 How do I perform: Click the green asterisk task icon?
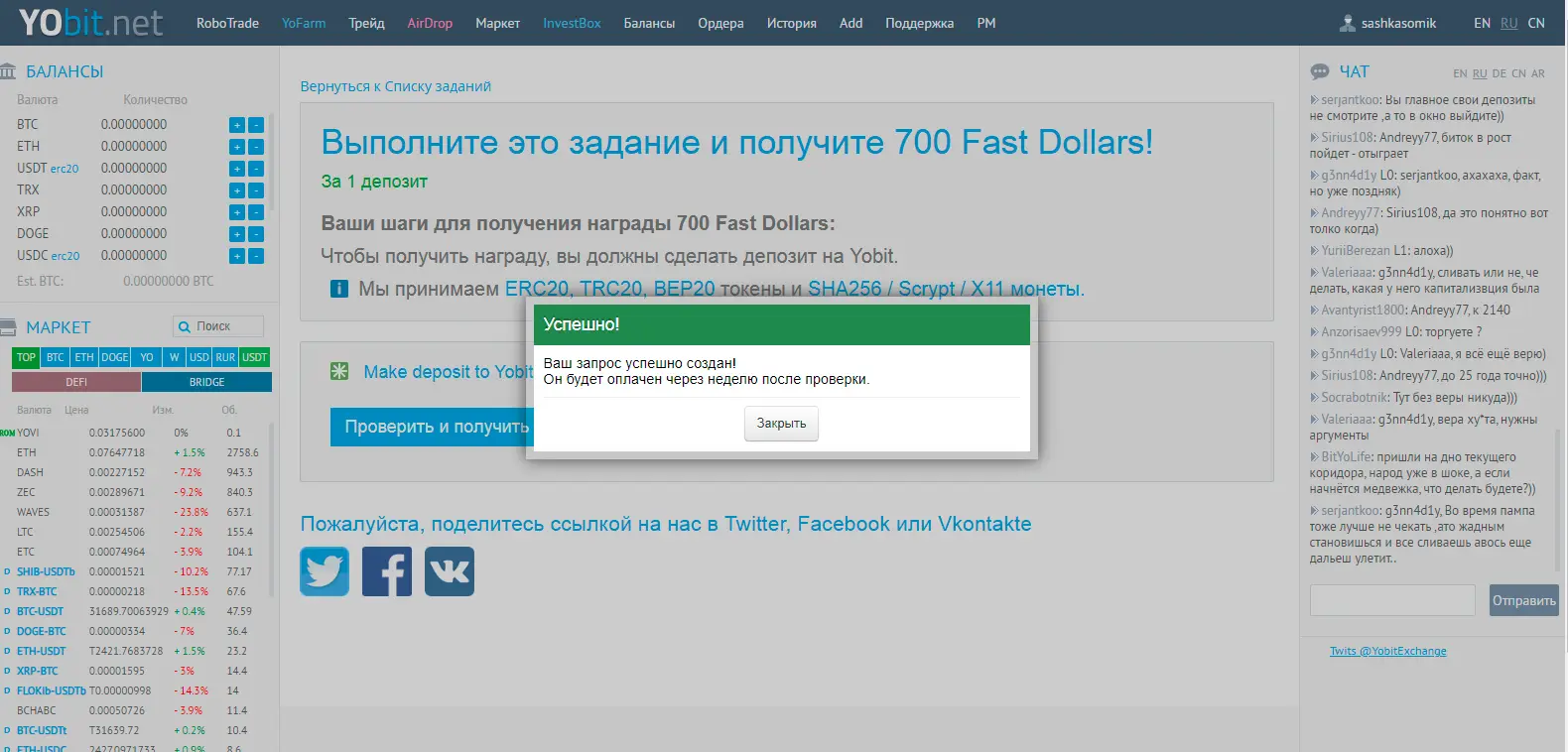(x=339, y=371)
